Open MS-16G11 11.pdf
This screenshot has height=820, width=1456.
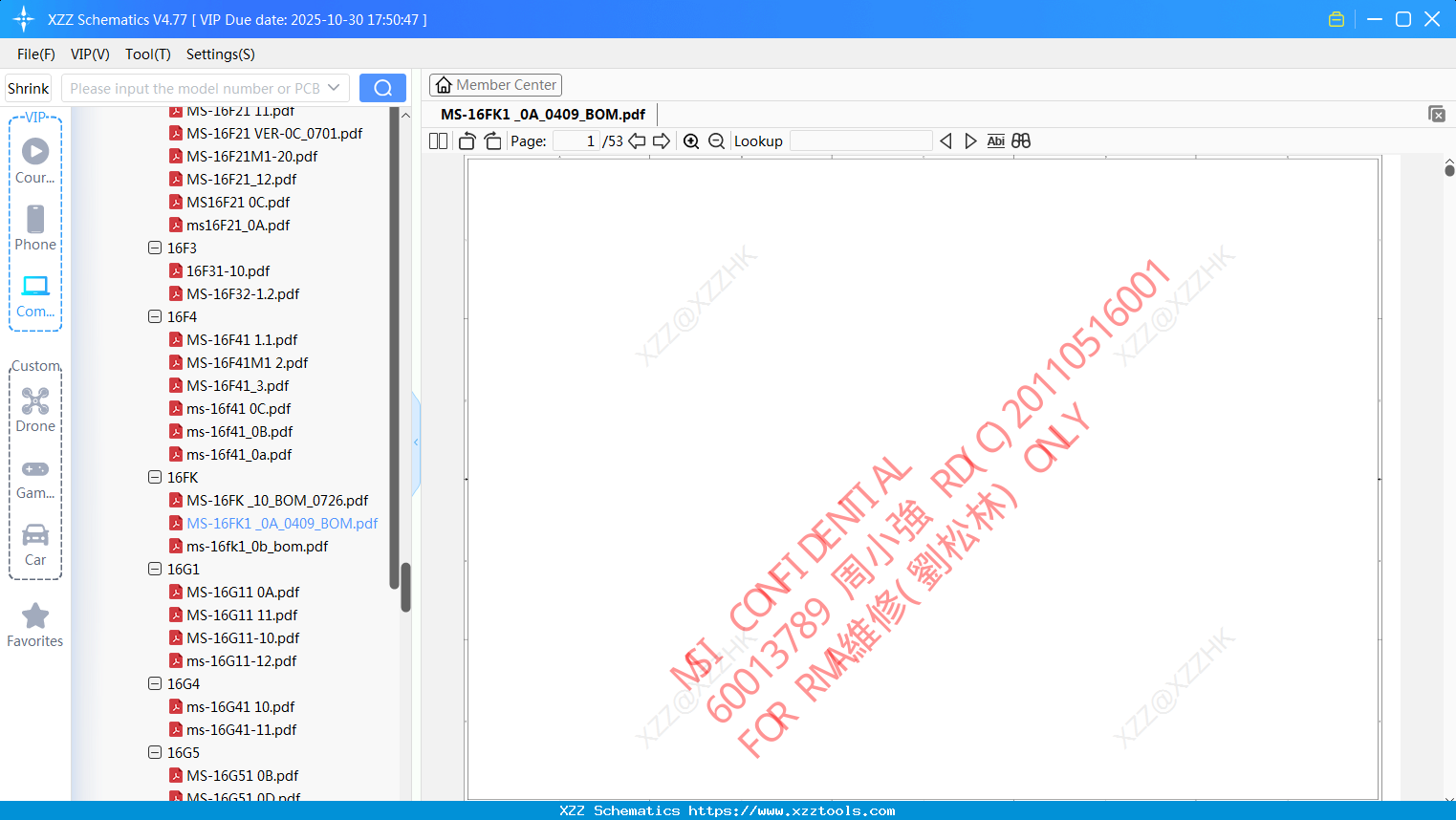[x=242, y=615]
